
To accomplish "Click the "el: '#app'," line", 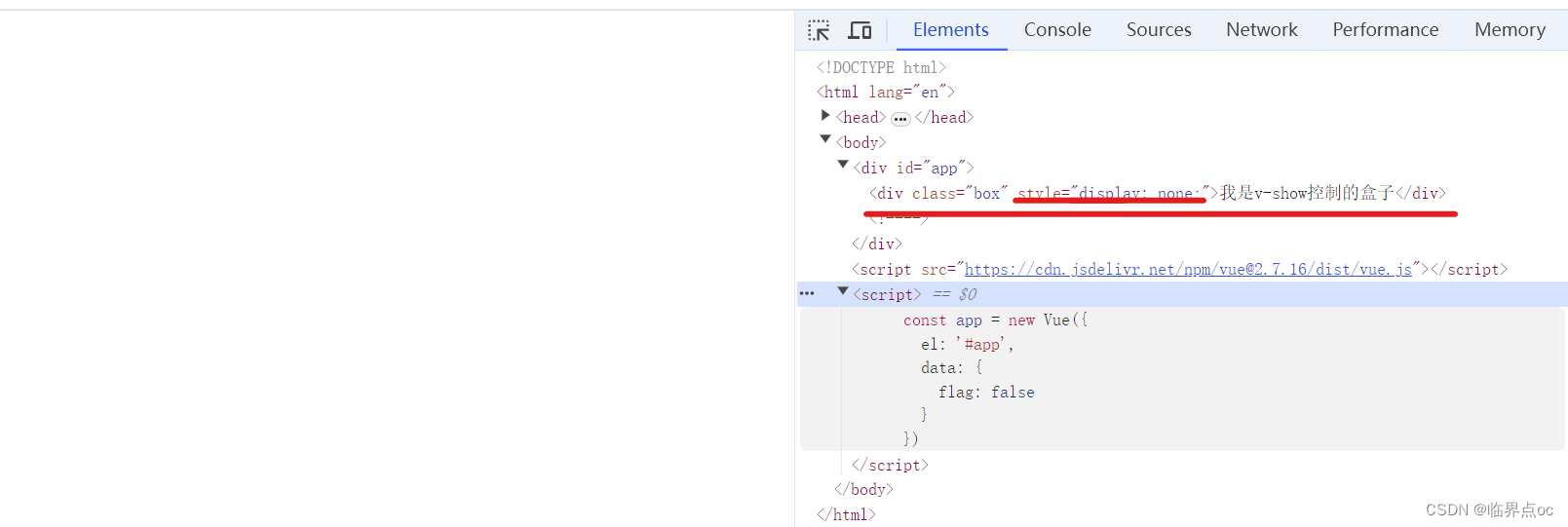I will click(968, 344).
